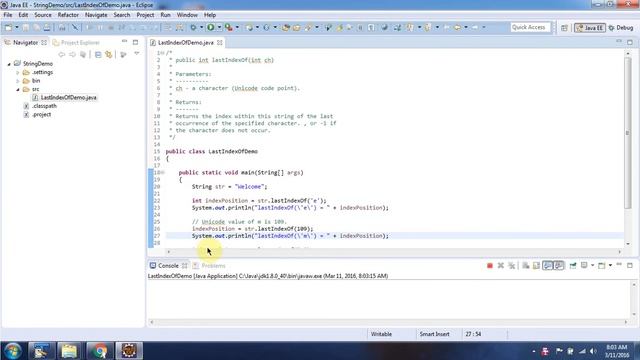
Task: Select the LastIndexOfDemo.java editor tab
Action: [185, 42]
